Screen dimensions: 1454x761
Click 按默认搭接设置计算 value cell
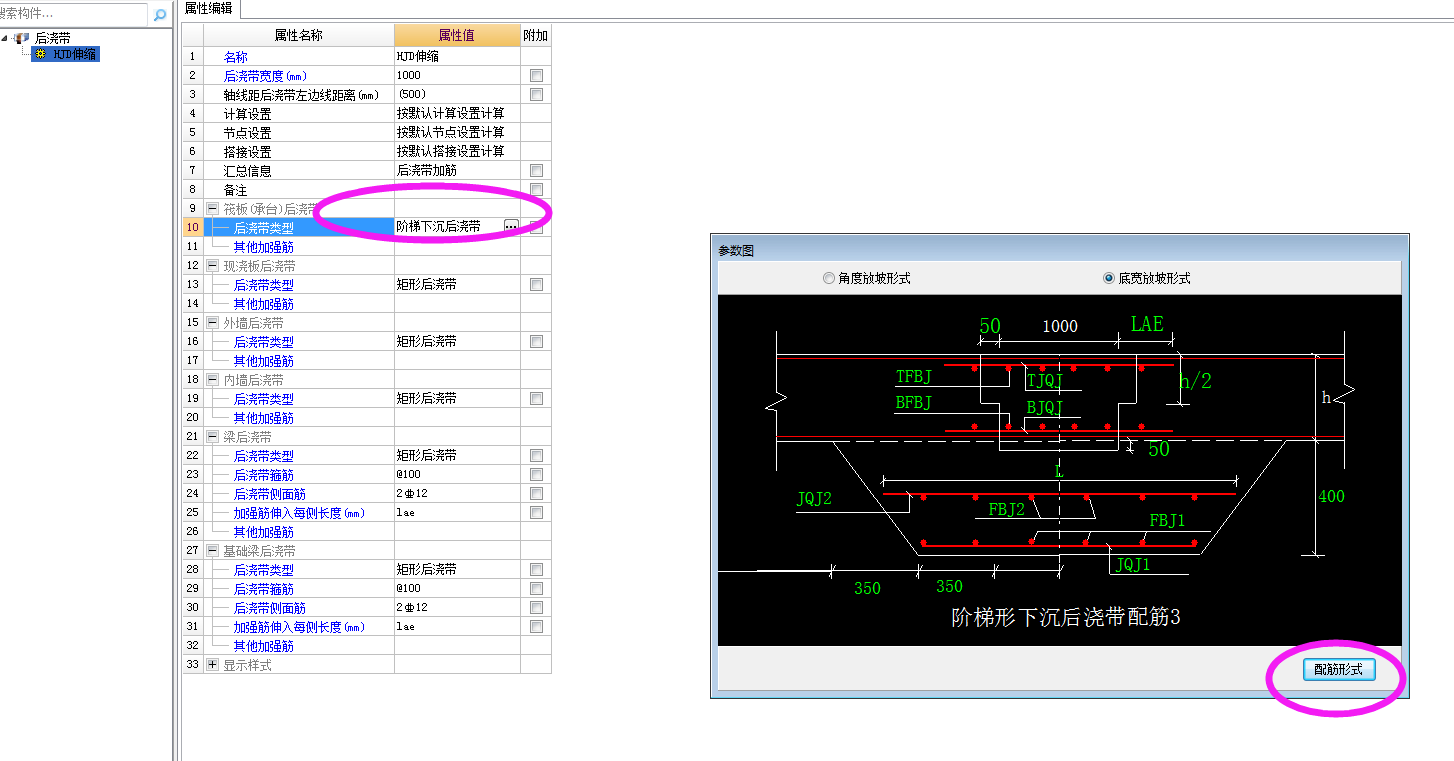[x=457, y=151]
